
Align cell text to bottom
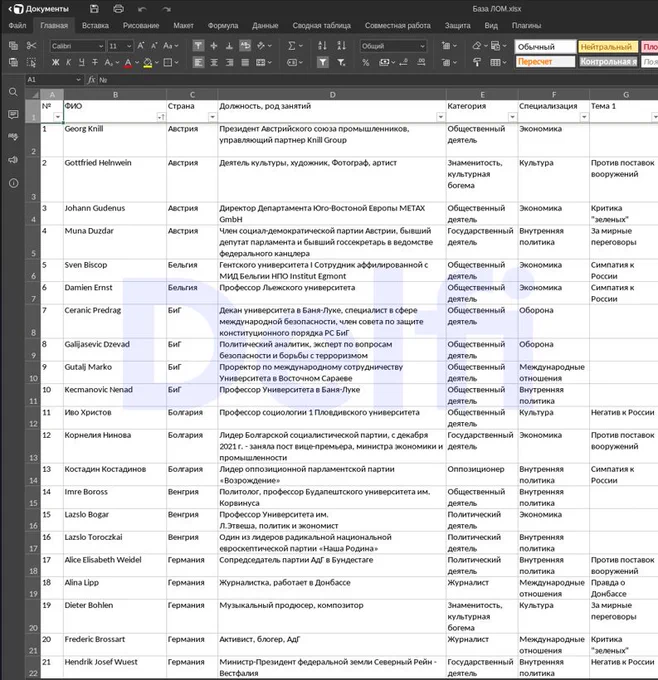pyautogui.click(x=229, y=46)
